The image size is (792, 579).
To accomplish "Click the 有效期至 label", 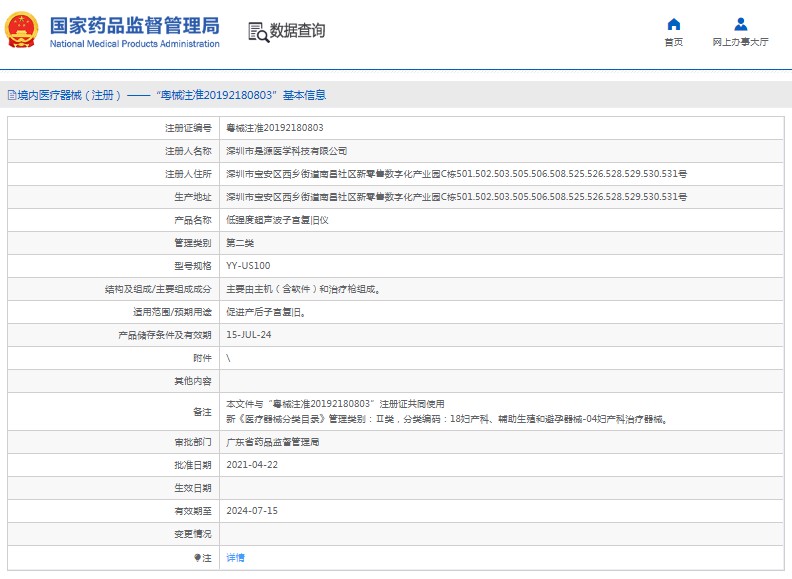I will [x=192, y=511].
